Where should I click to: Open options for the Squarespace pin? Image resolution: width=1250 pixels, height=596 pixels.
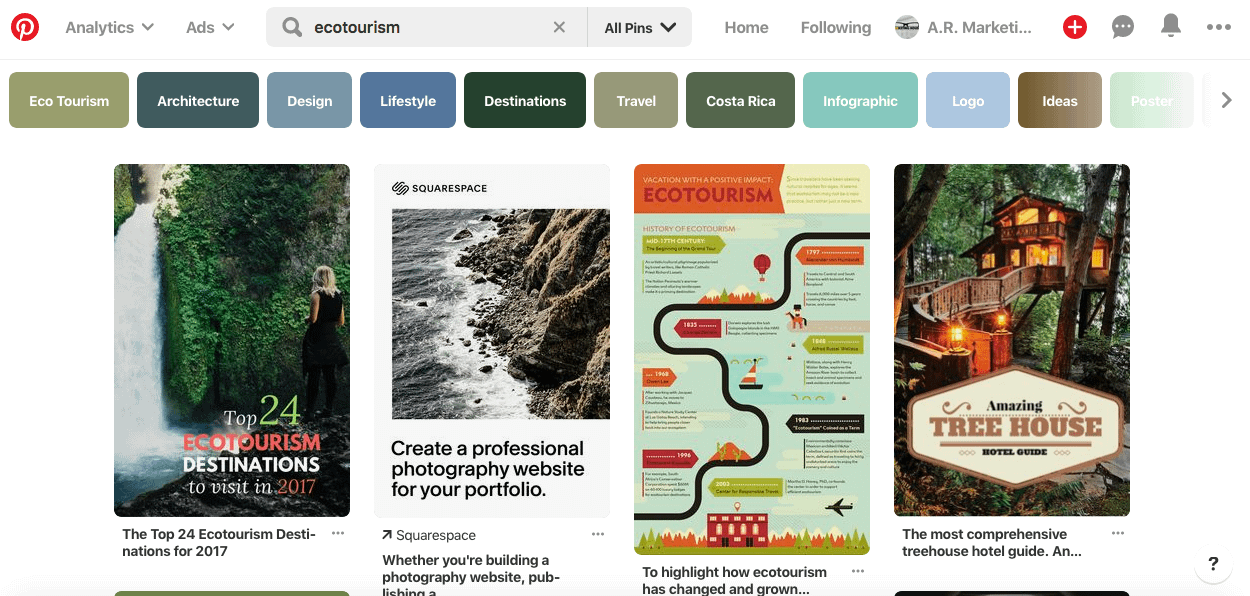pyautogui.click(x=598, y=534)
